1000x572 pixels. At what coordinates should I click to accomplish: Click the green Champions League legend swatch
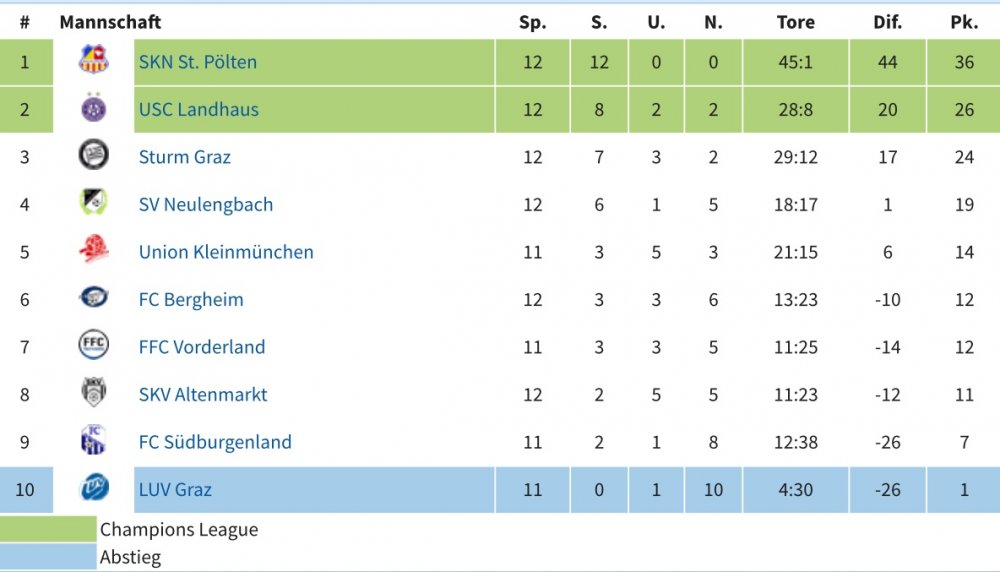(x=48, y=529)
